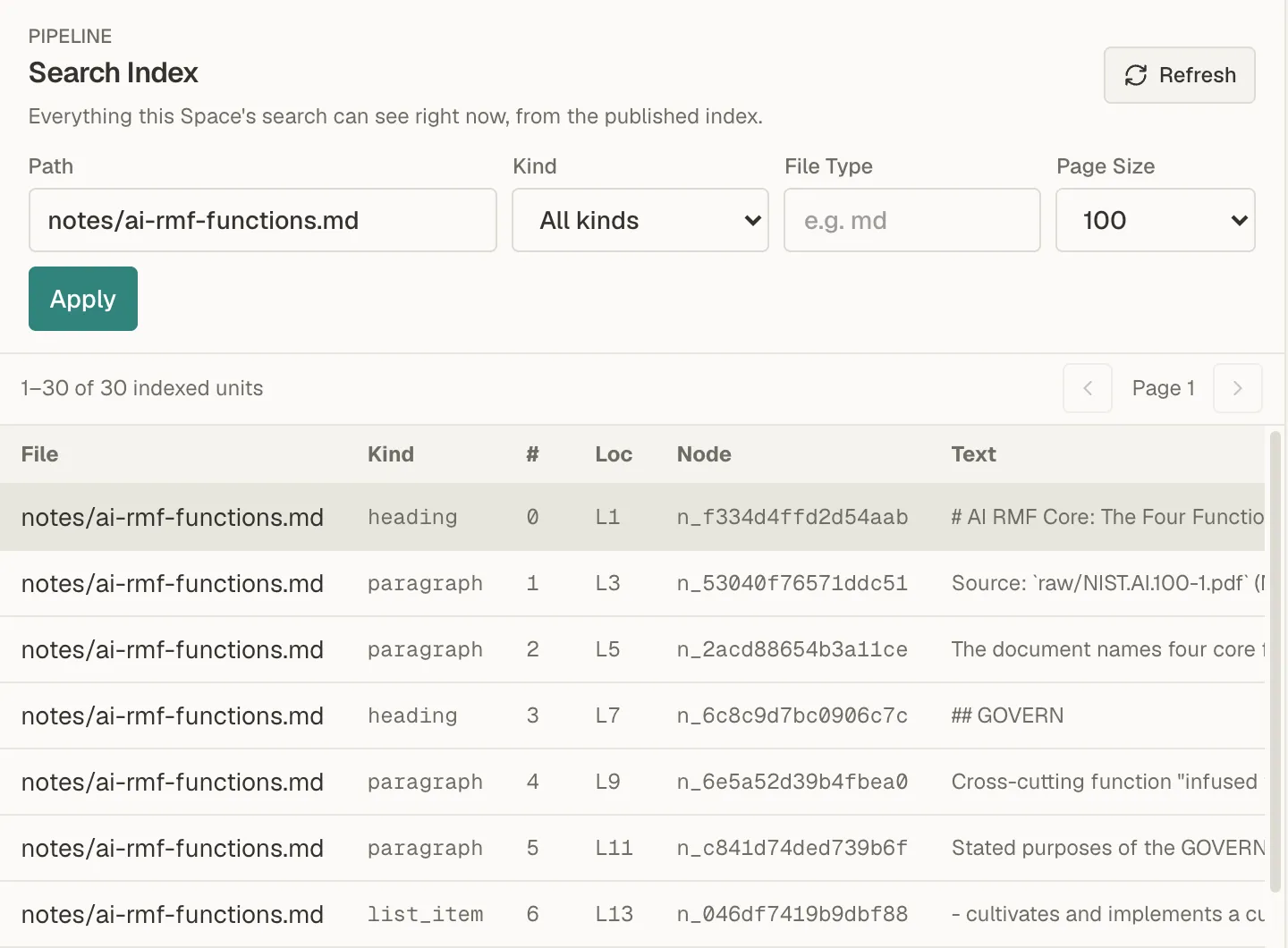Click the 'Page 1' indicator

[x=1163, y=388]
